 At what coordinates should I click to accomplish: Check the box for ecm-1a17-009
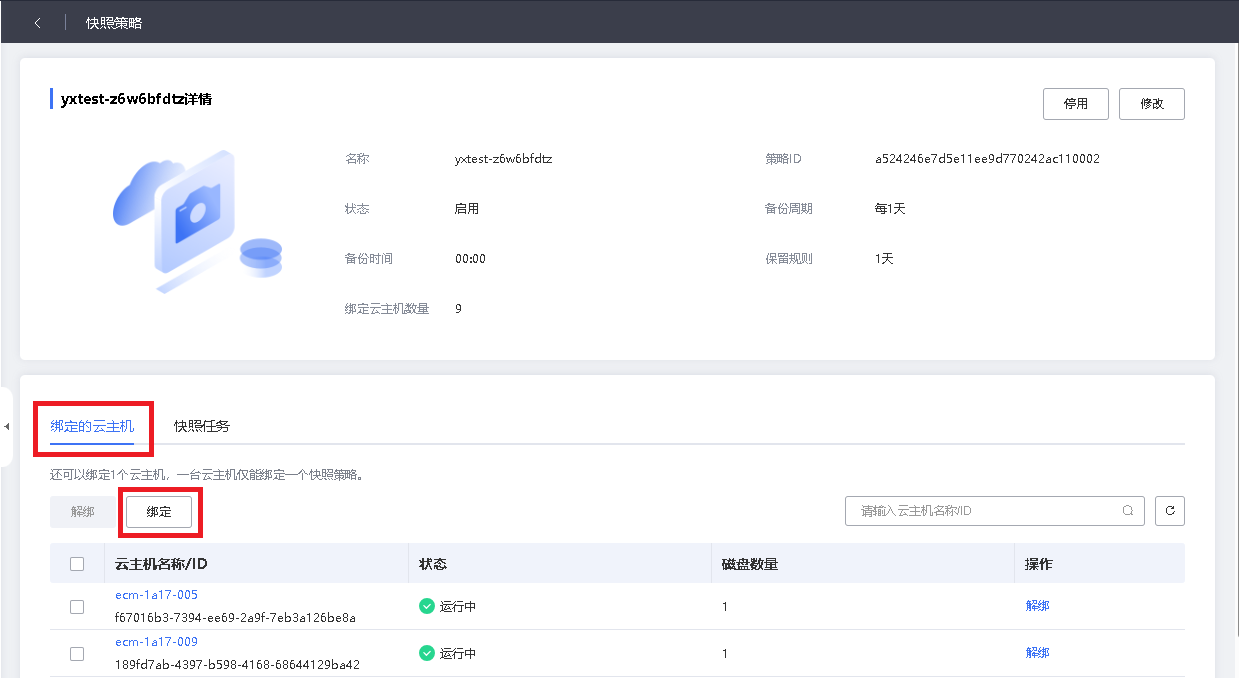[77, 653]
